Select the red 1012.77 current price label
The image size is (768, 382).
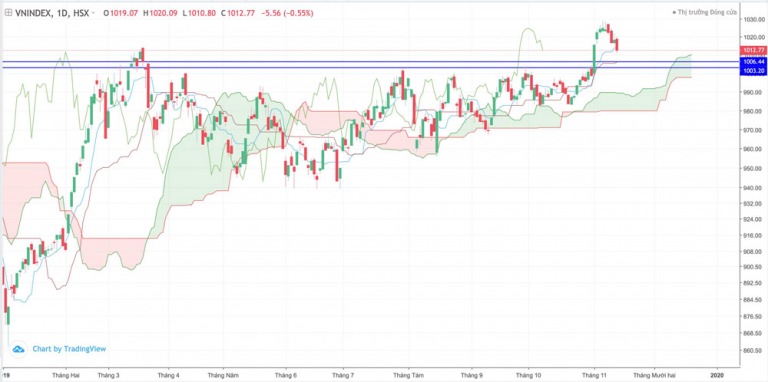(754, 50)
